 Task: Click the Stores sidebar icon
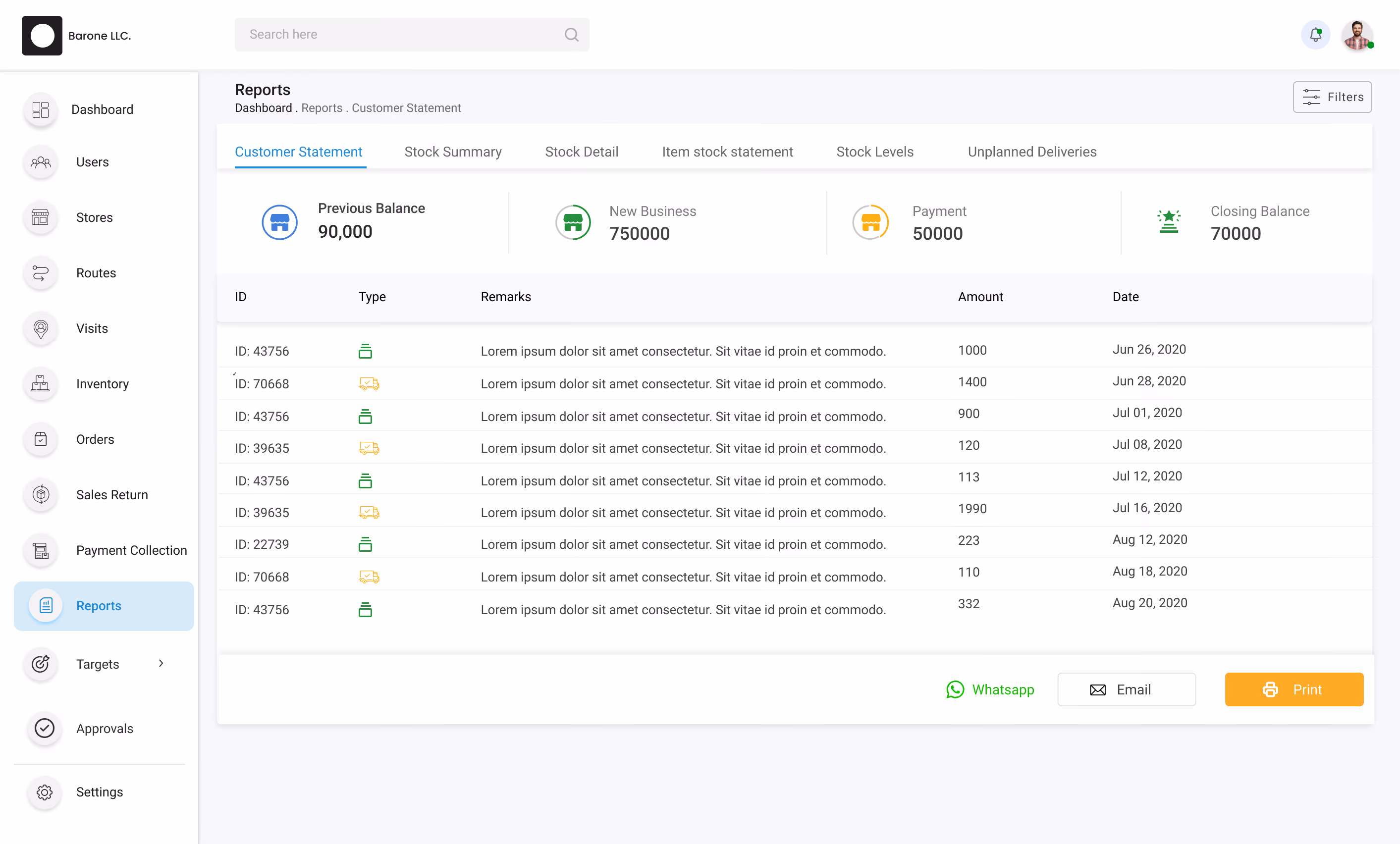coord(40,217)
